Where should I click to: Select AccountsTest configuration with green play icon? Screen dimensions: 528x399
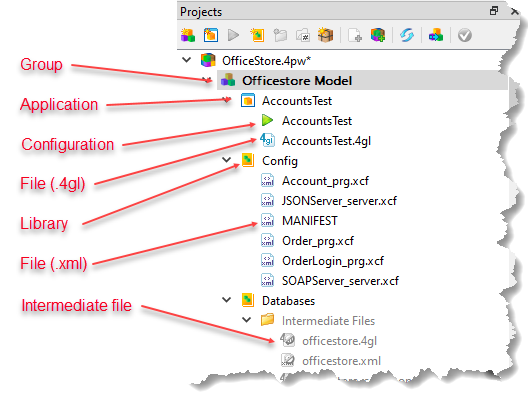306,121
